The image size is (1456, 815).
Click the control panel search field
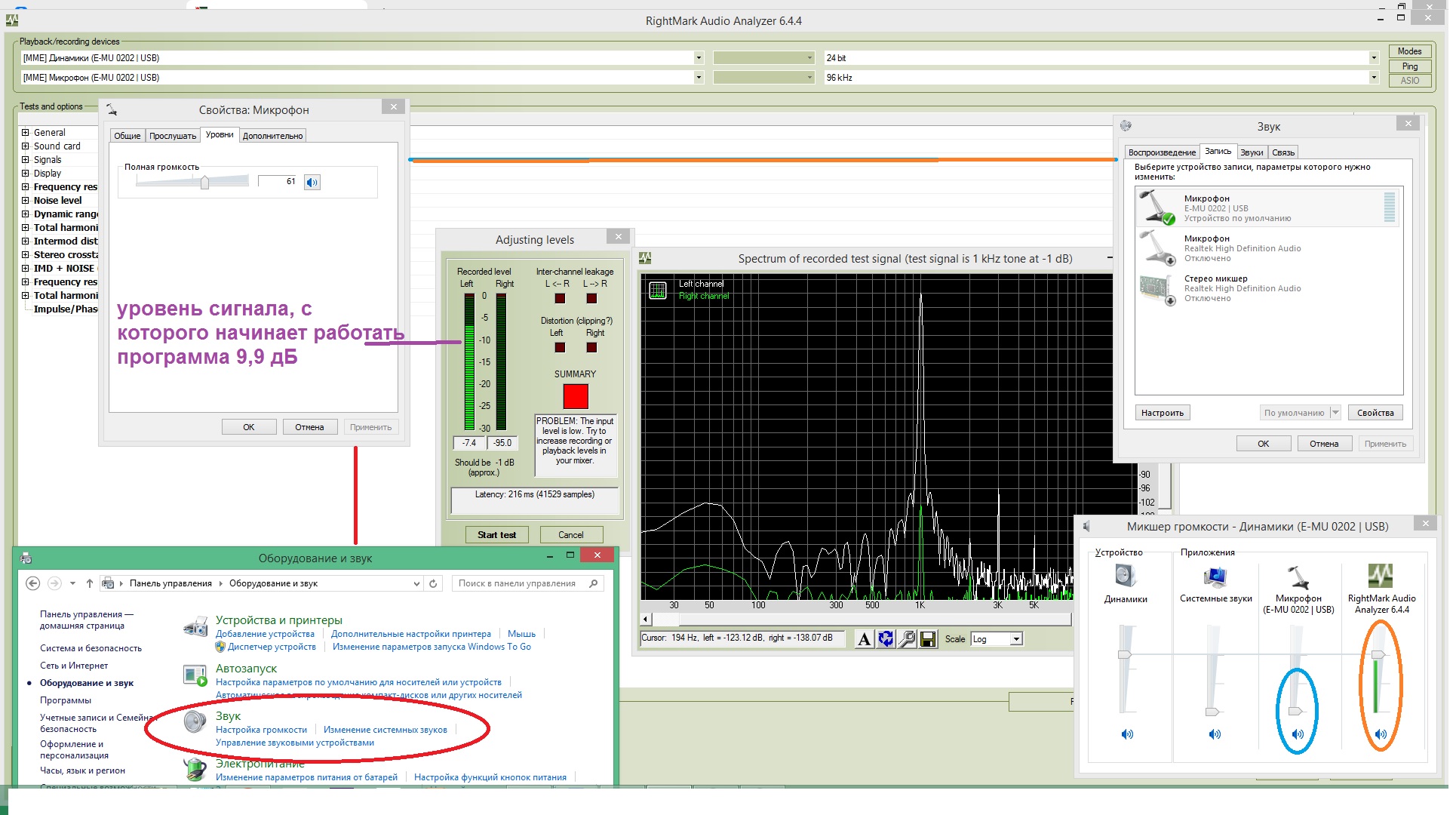click(518, 583)
